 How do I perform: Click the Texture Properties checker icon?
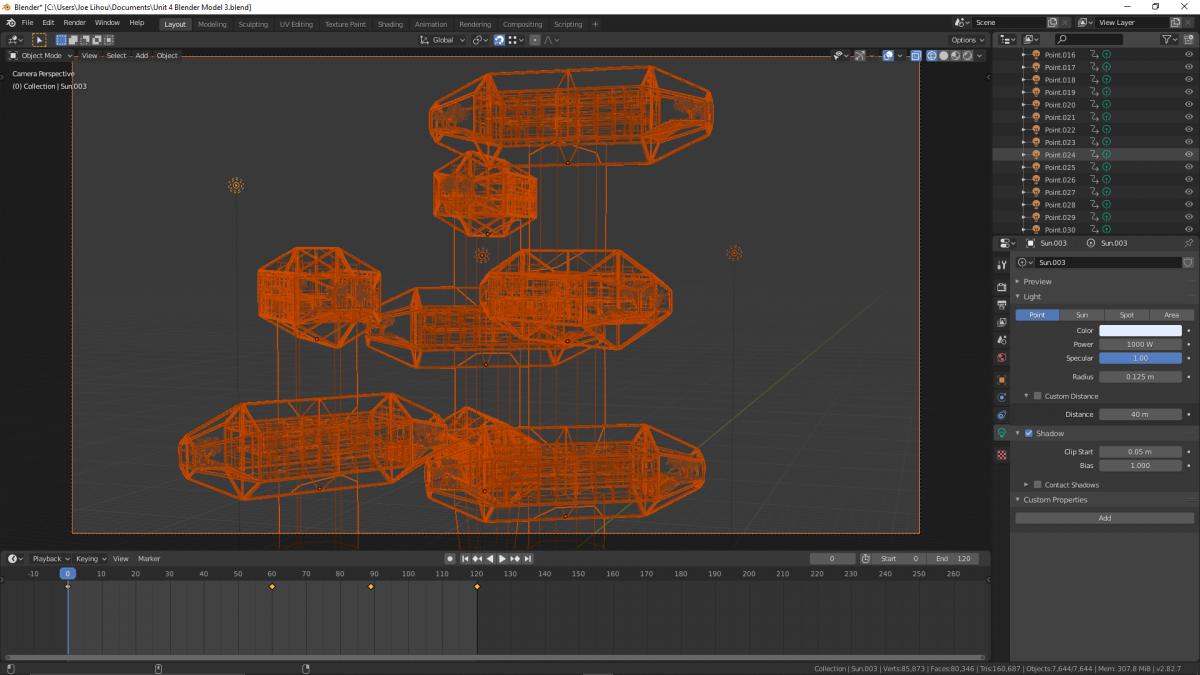pos(1002,455)
